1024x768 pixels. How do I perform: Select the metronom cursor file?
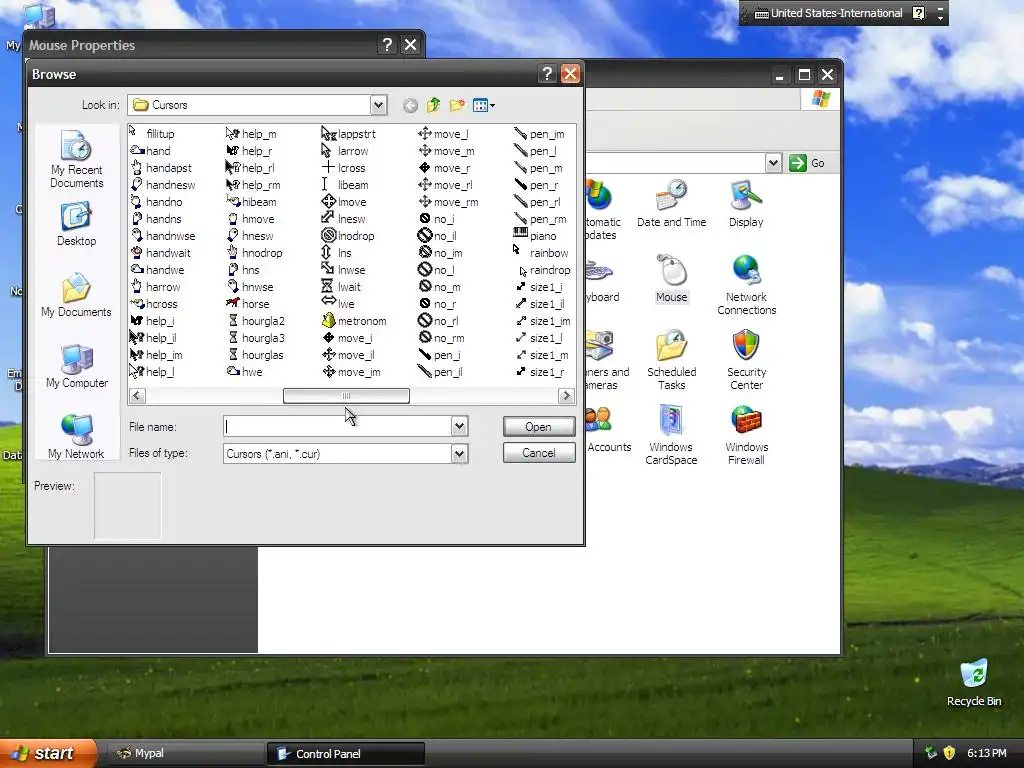354,321
